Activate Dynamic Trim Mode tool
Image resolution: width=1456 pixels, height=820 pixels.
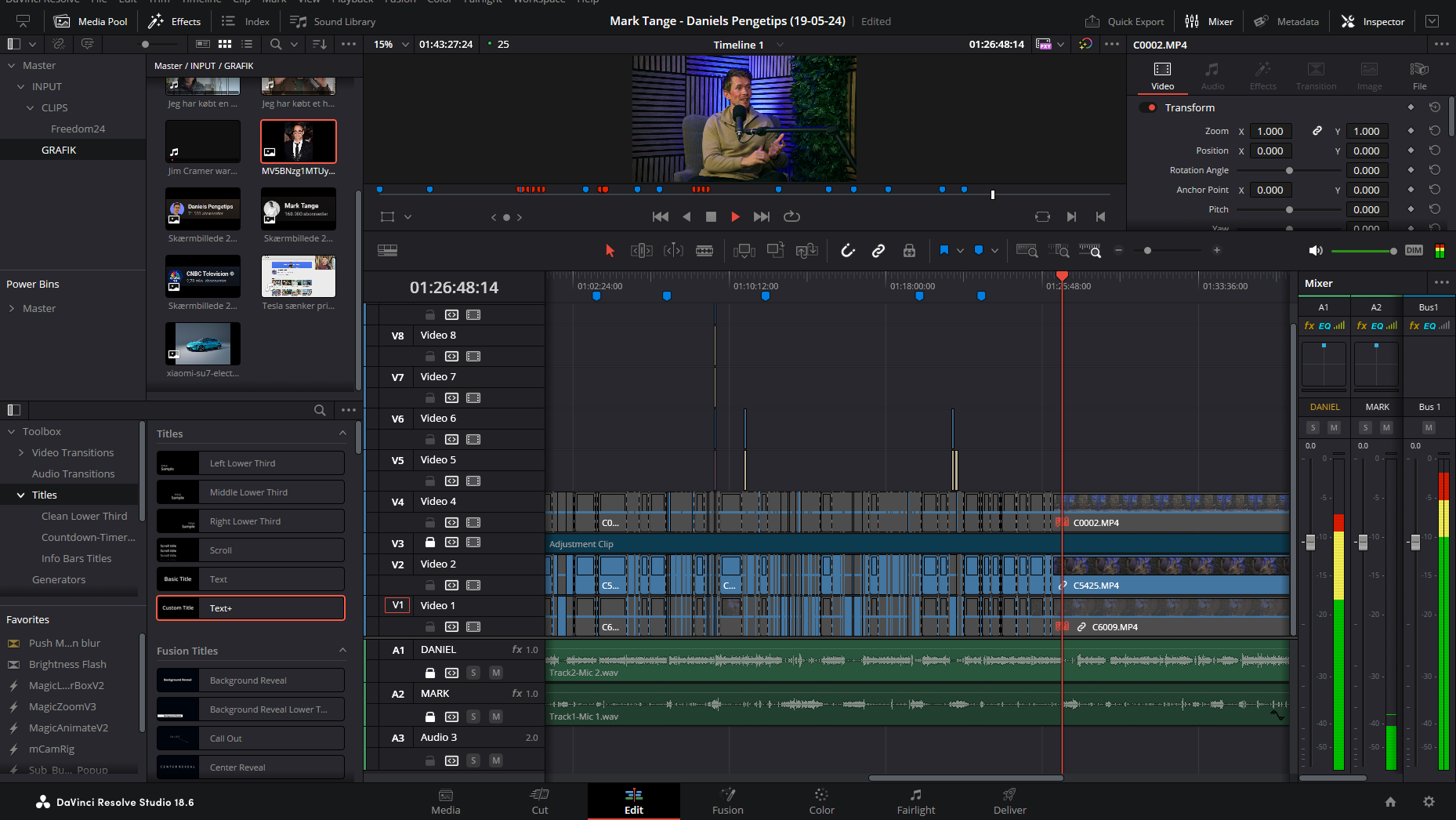(x=673, y=250)
